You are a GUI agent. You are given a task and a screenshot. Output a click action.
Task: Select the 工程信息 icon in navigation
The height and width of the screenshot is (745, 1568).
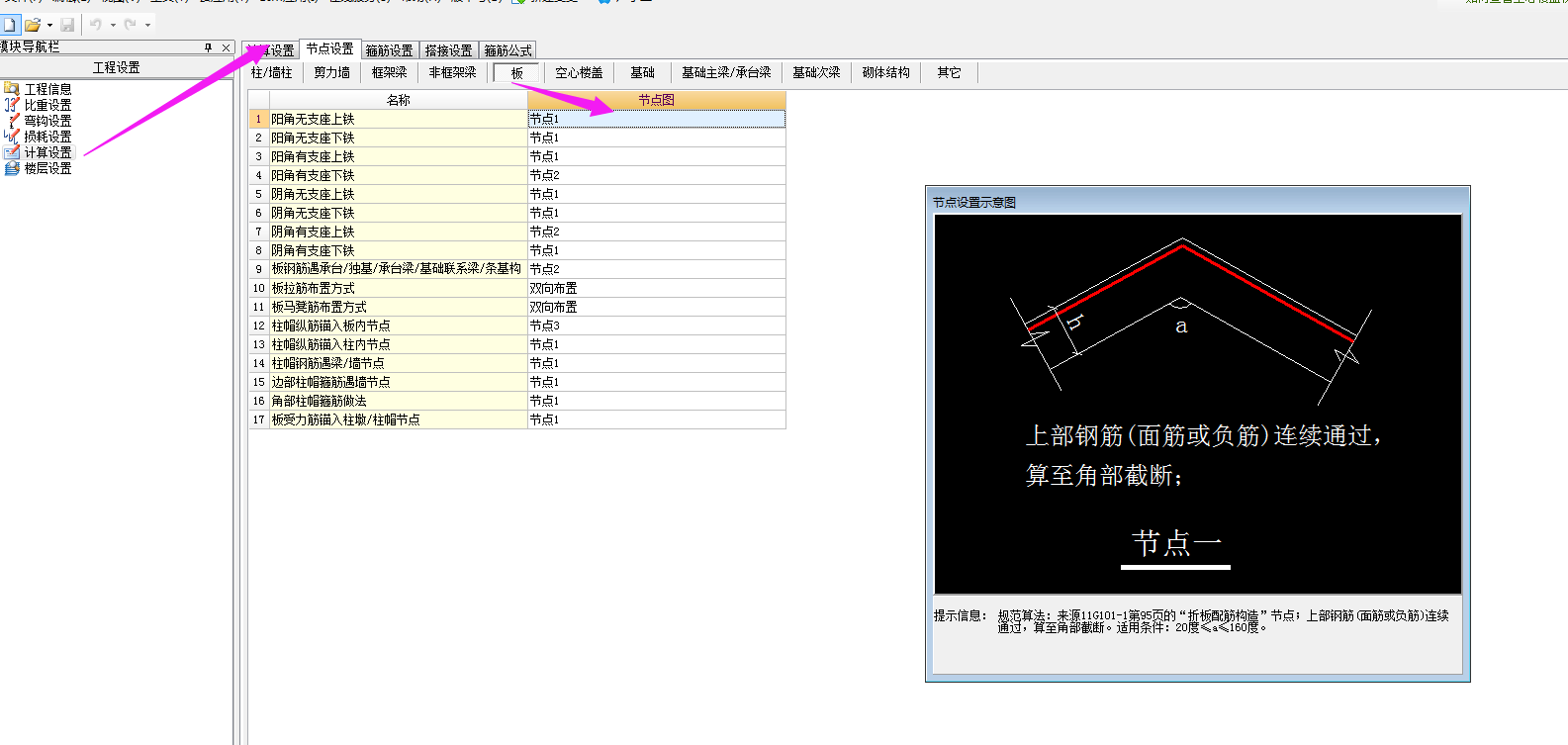click(x=12, y=89)
